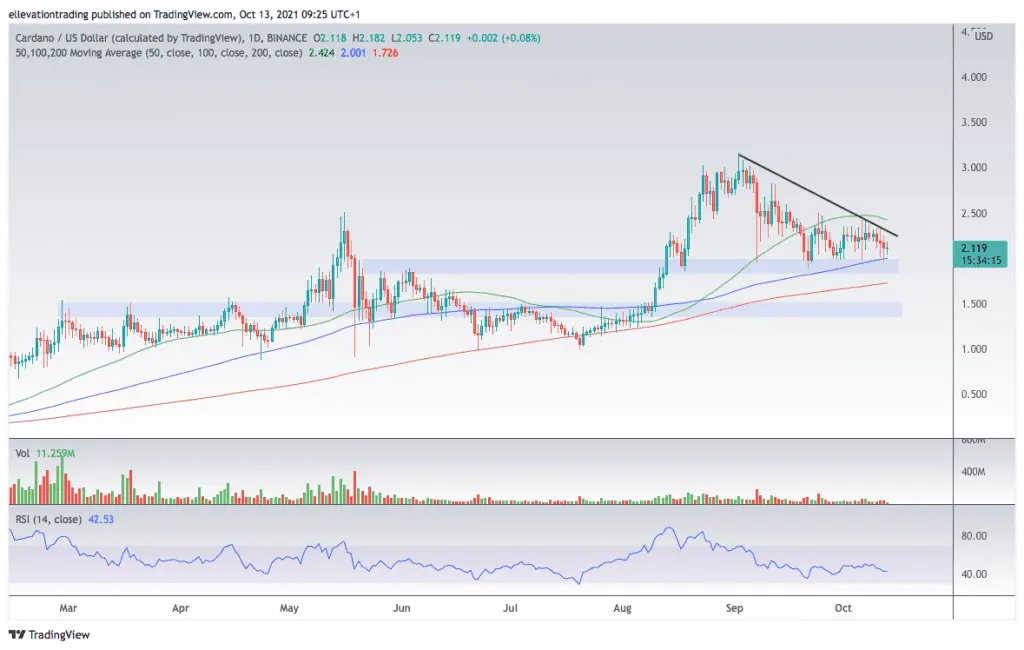
Task: Click the 2.500 price axis label
Action: pyautogui.click(x=974, y=214)
